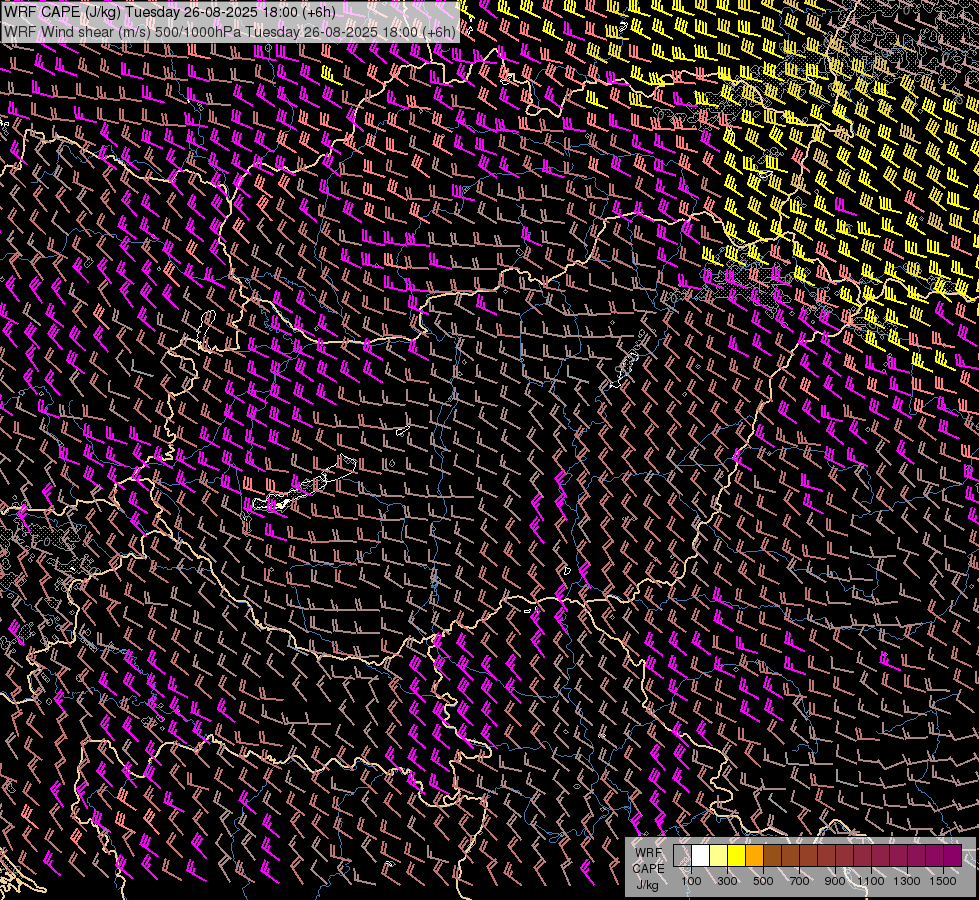Click the CAPE word in the legend
Screen dimensions: 979x900
[x=648, y=869]
